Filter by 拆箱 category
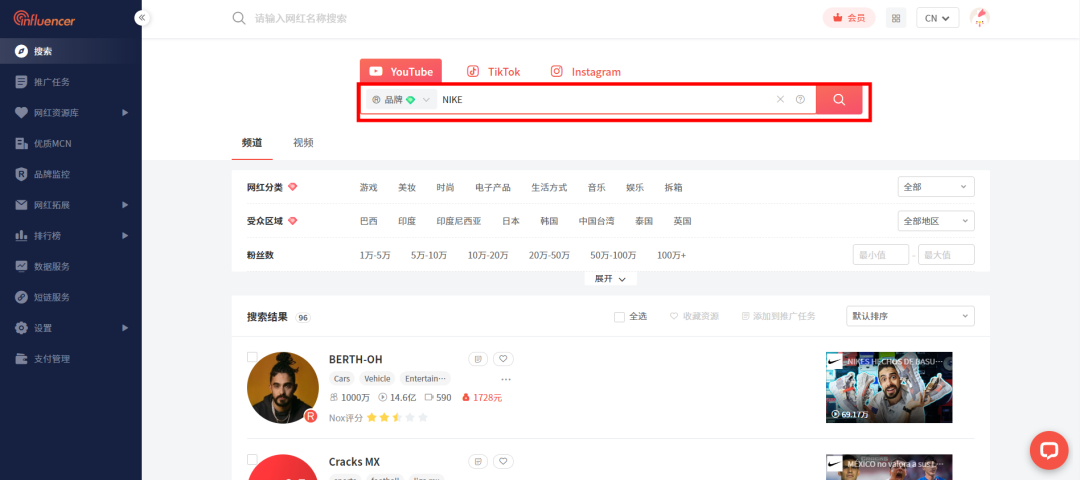This screenshot has height=480, width=1080. pos(674,187)
